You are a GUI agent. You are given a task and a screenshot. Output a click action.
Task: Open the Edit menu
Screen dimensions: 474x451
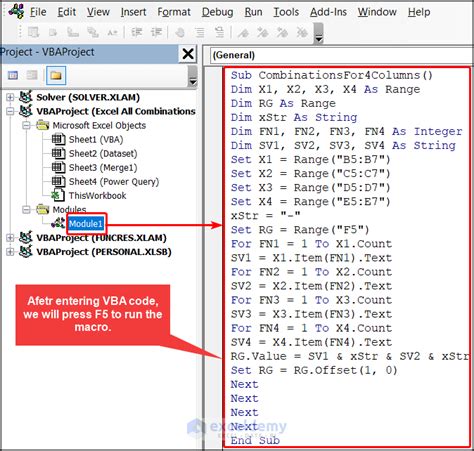pos(67,12)
